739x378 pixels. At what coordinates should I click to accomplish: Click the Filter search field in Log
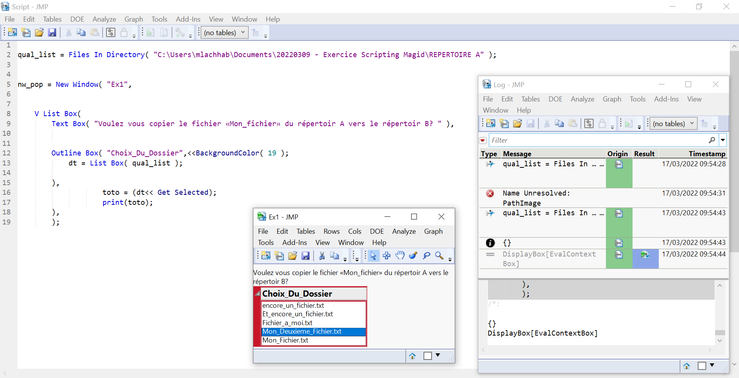[599, 140]
